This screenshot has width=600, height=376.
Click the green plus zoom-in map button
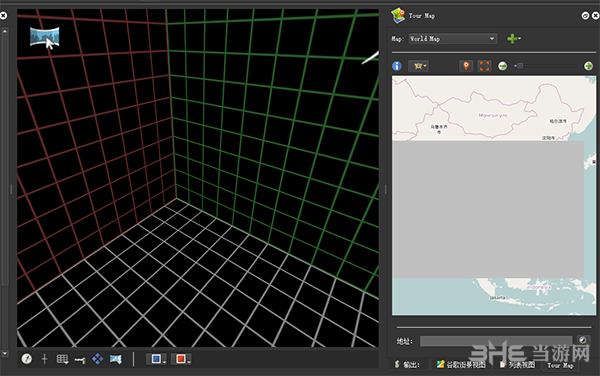(x=589, y=66)
